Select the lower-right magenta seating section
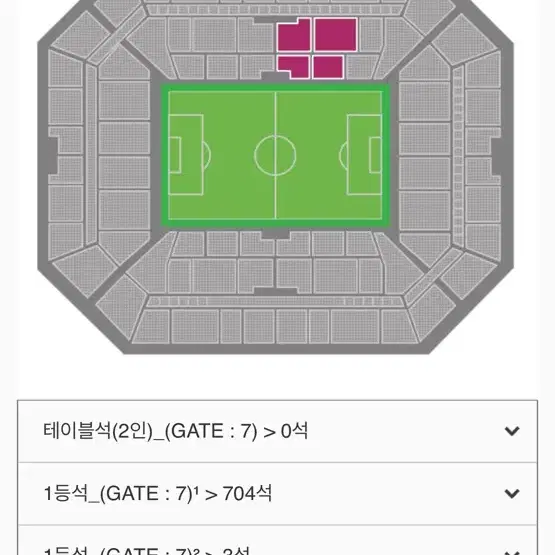Viewport: 555px width, 555px height. point(328,67)
